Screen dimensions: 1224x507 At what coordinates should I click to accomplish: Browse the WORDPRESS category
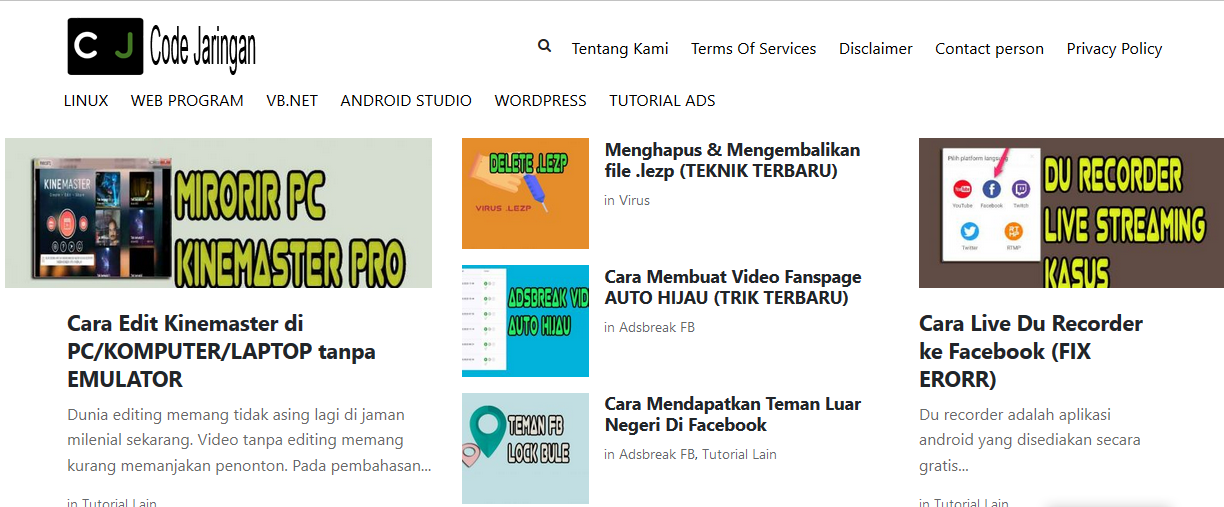tap(540, 100)
